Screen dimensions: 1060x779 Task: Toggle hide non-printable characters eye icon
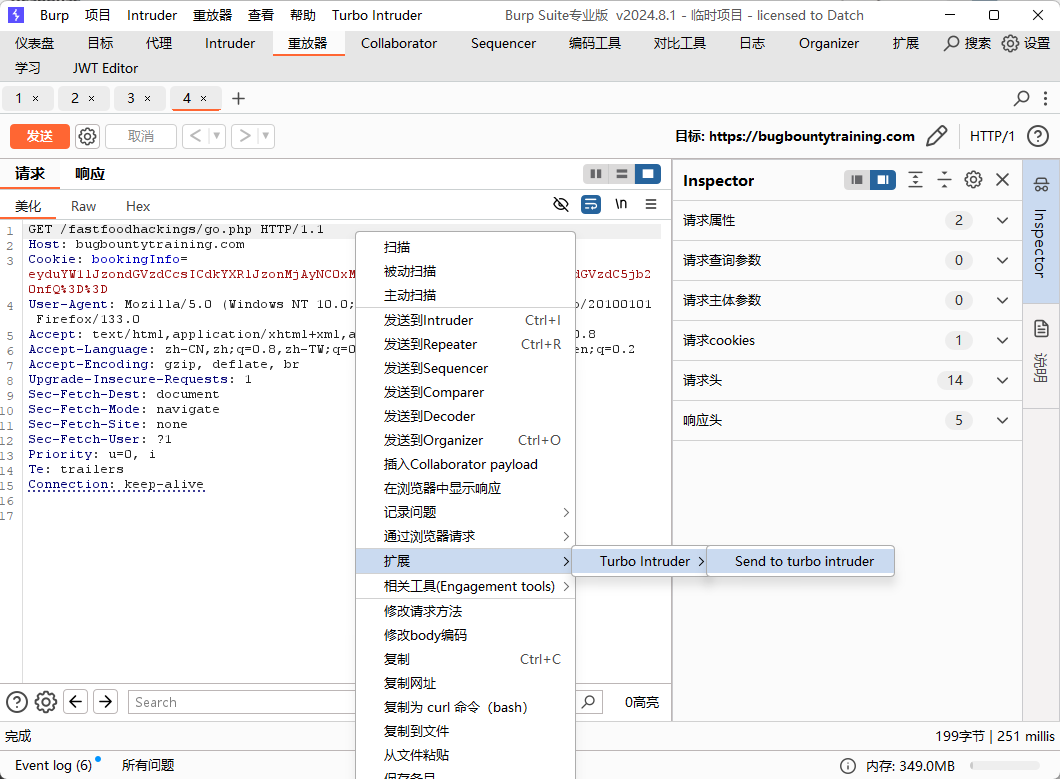(560, 204)
